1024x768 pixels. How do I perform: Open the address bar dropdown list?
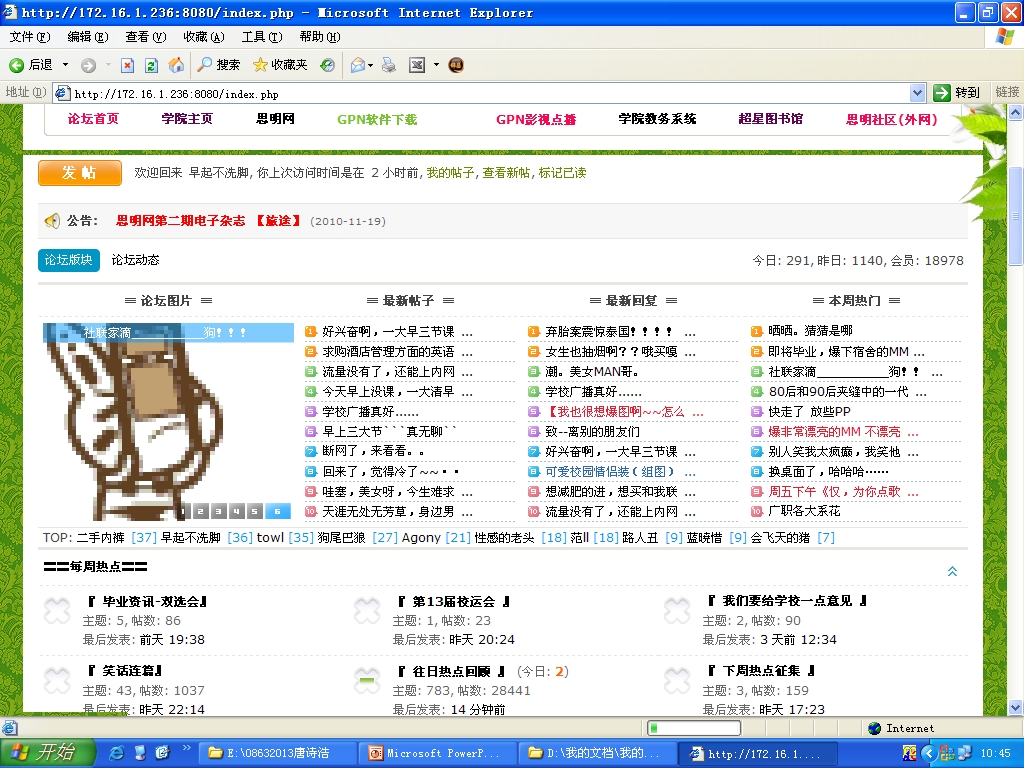pos(917,93)
